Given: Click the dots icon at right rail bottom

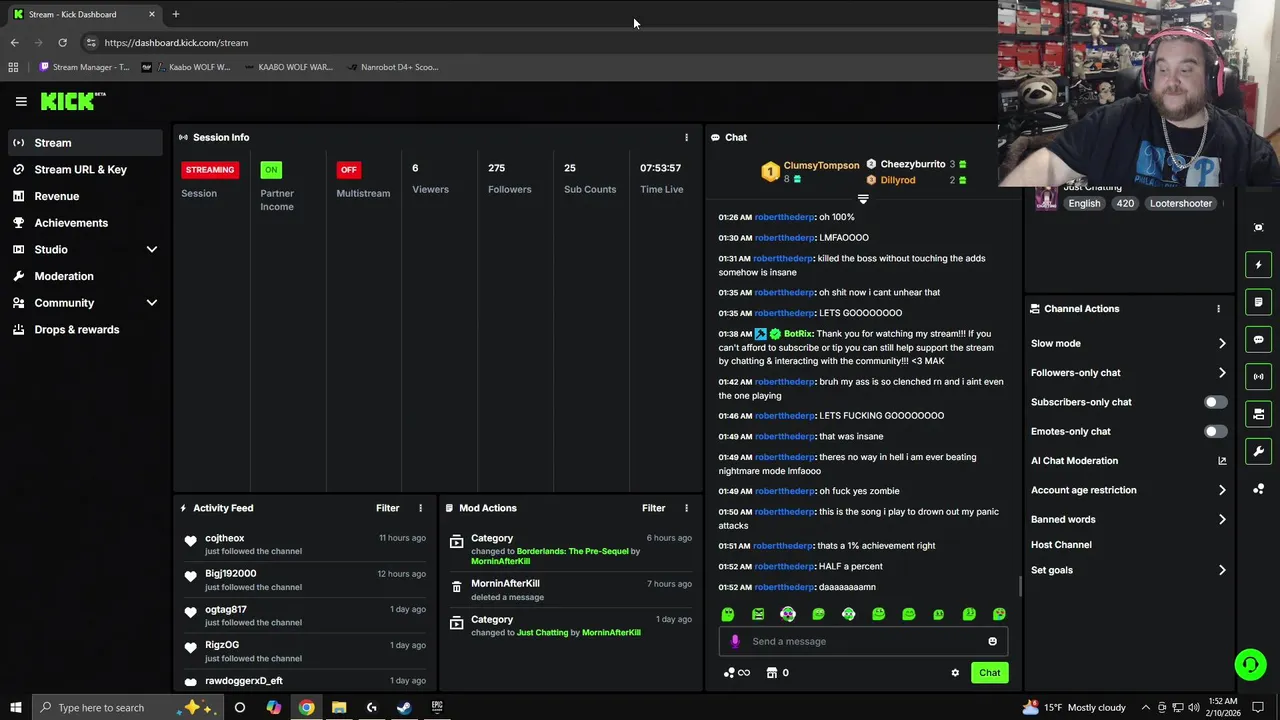Looking at the screenshot, I should tap(1259, 489).
